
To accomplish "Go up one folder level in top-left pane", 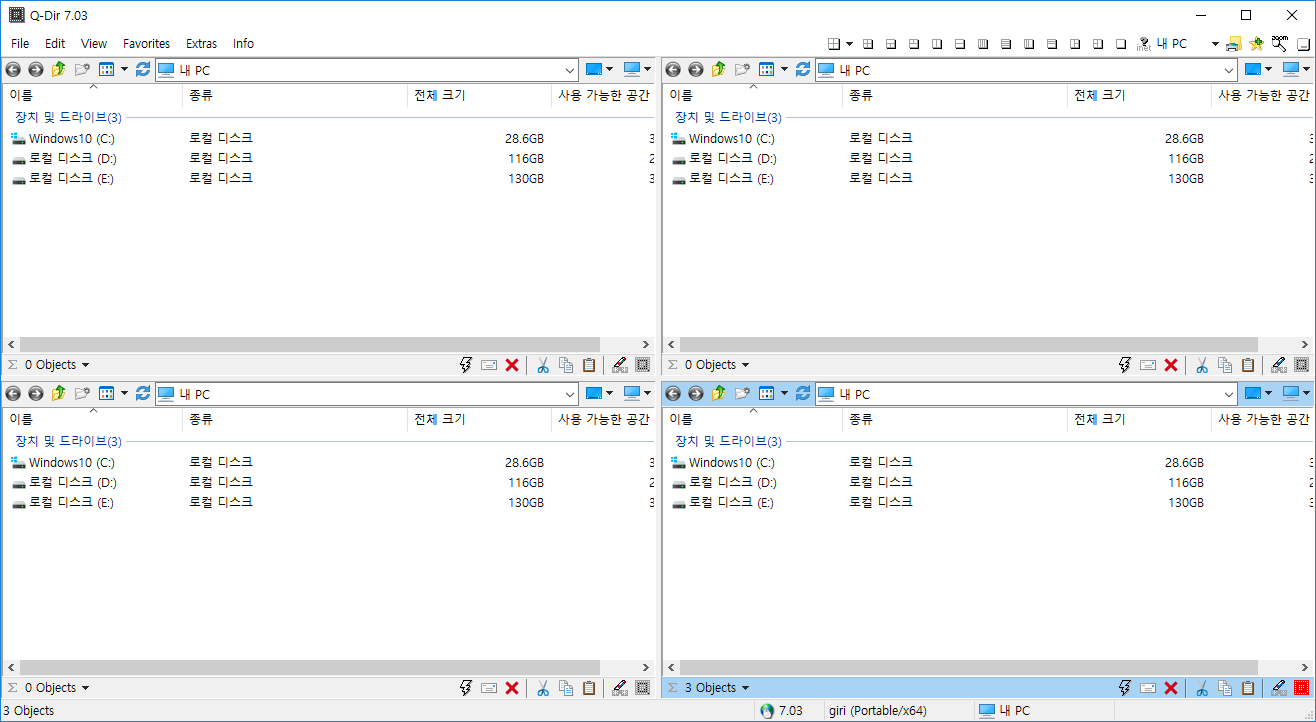I will click(x=58, y=70).
